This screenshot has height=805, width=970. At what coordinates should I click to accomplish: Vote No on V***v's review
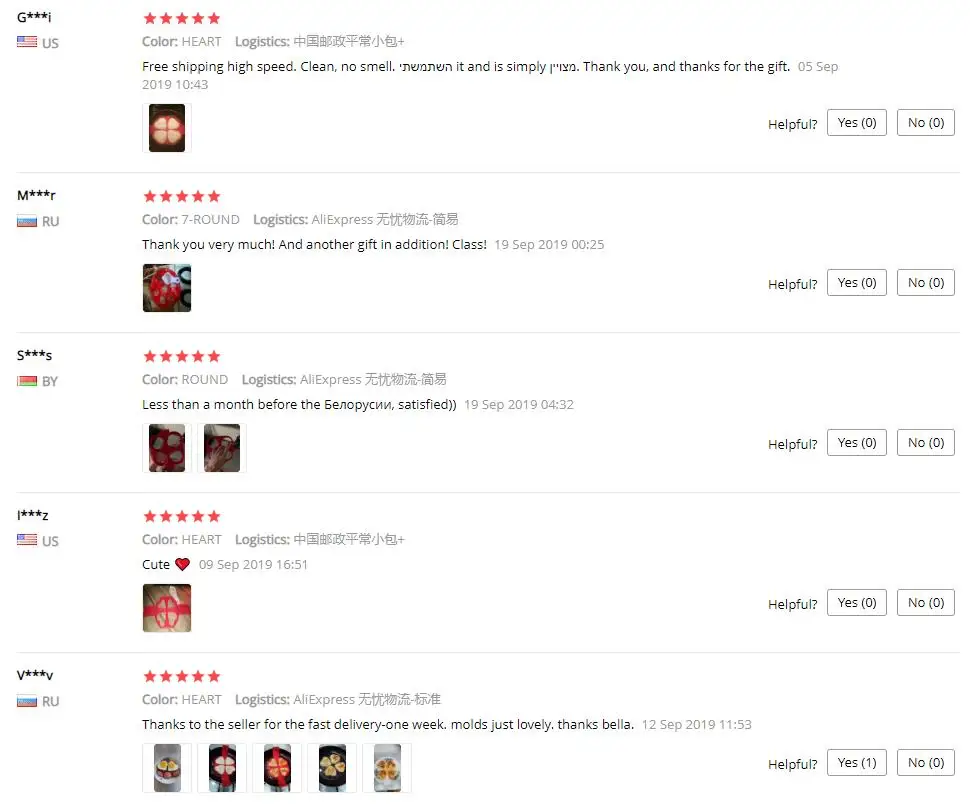(x=925, y=763)
